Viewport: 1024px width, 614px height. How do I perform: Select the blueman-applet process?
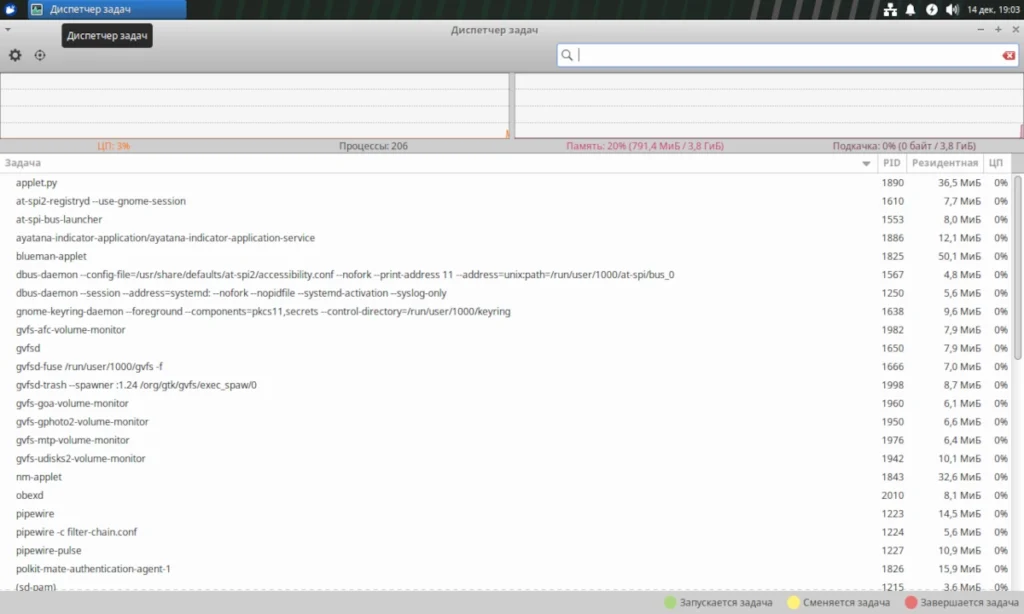click(x=506, y=256)
